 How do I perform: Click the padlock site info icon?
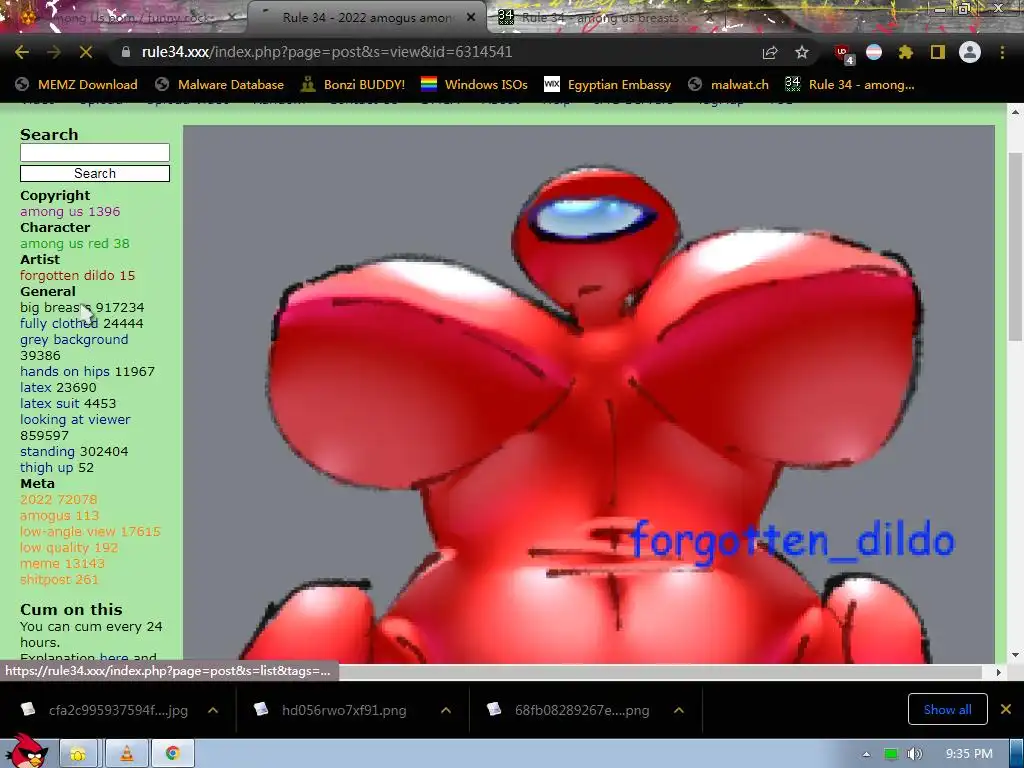tap(126, 52)
